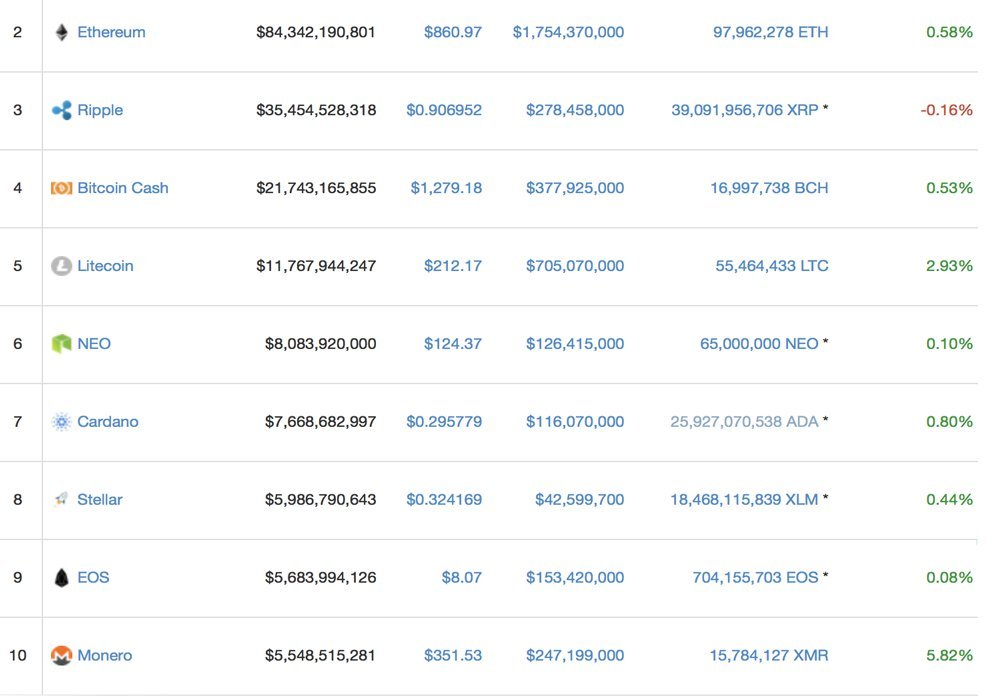1000x700 pixels.
Task: Click supply 97,962,278 ETH
Action: 770,32
